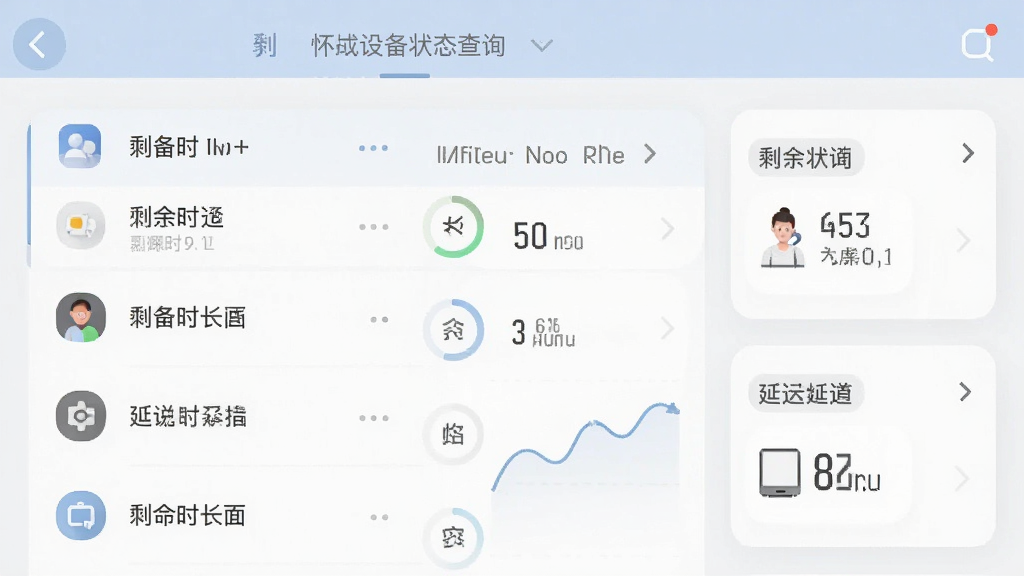
Task: Click the green ring indicator next to 50
Action: (x=453, y=227)
